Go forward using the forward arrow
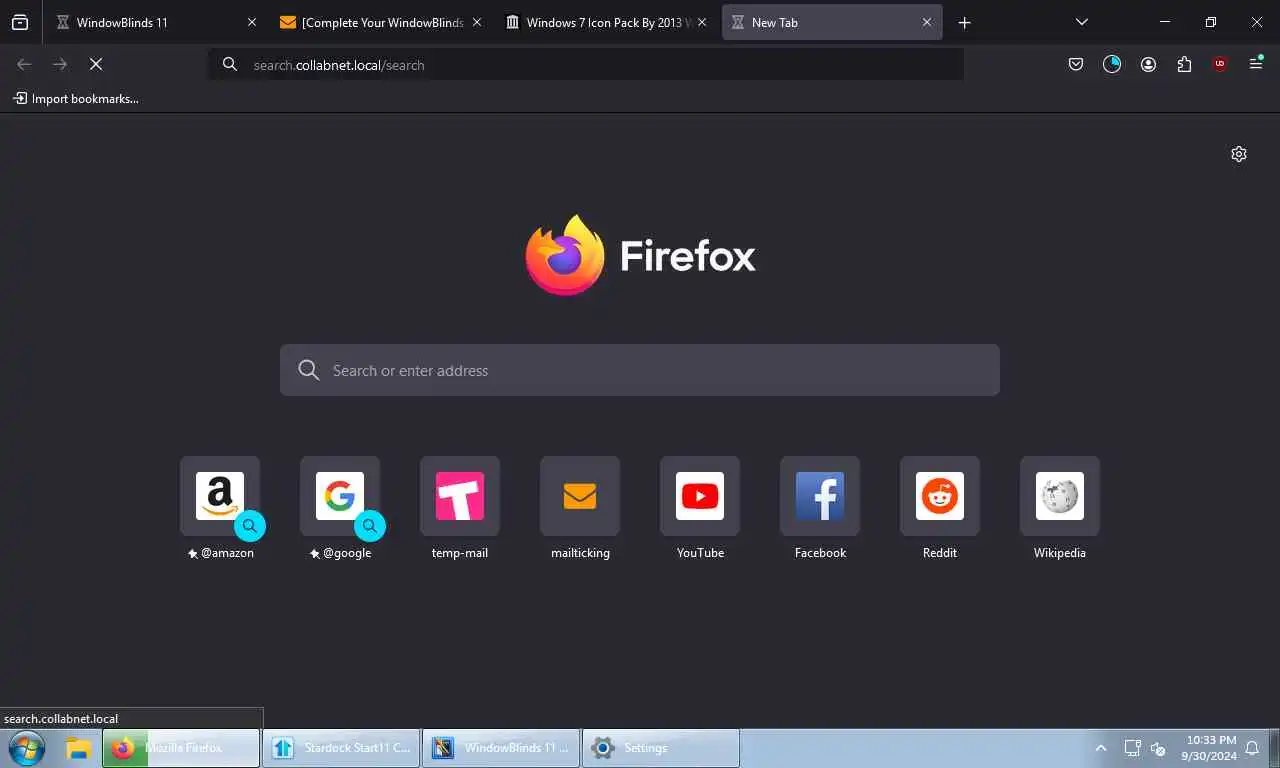1280x768 pixels. coord(60,64)
